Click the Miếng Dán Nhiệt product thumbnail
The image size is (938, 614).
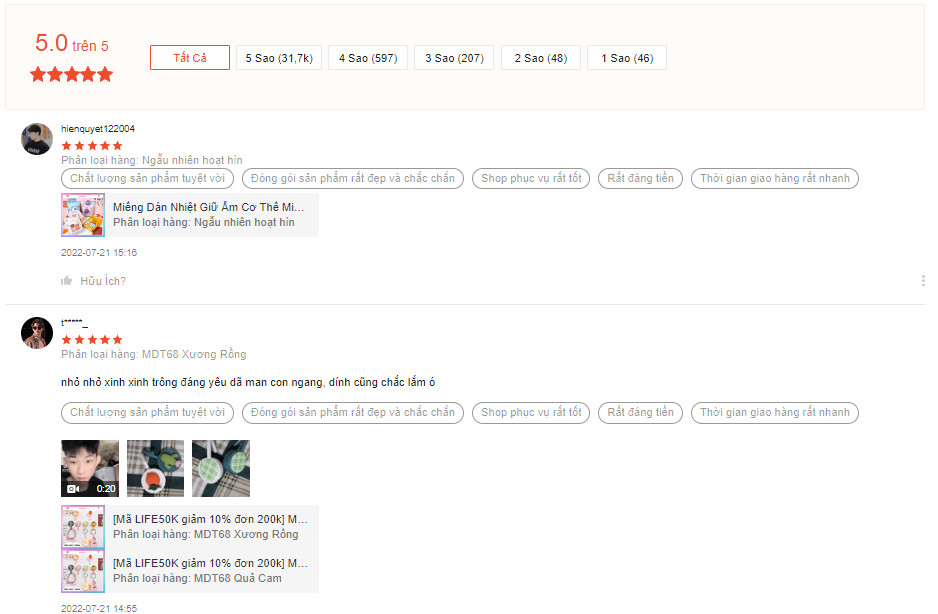83,215
